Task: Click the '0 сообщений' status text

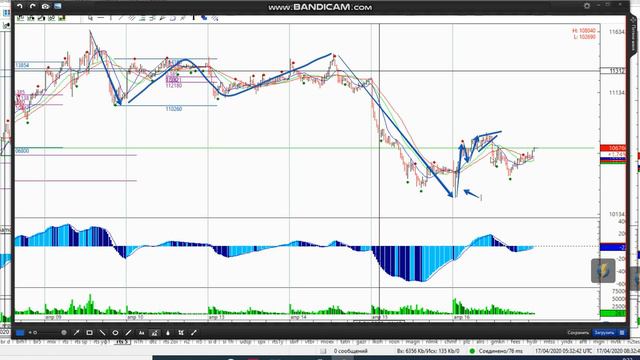Action: [x=350, y=351]
